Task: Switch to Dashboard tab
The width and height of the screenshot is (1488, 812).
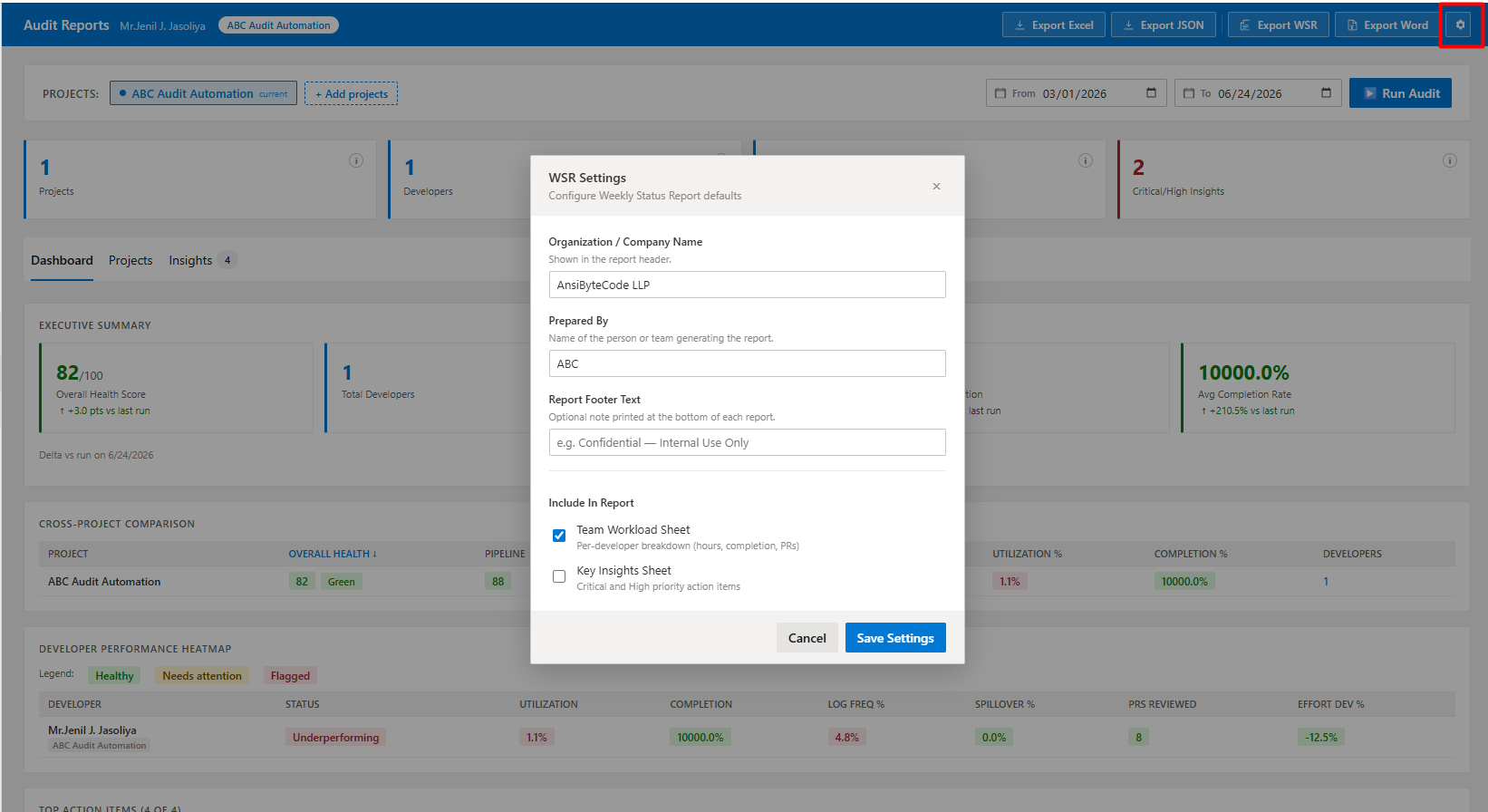Action: [62, 260]
